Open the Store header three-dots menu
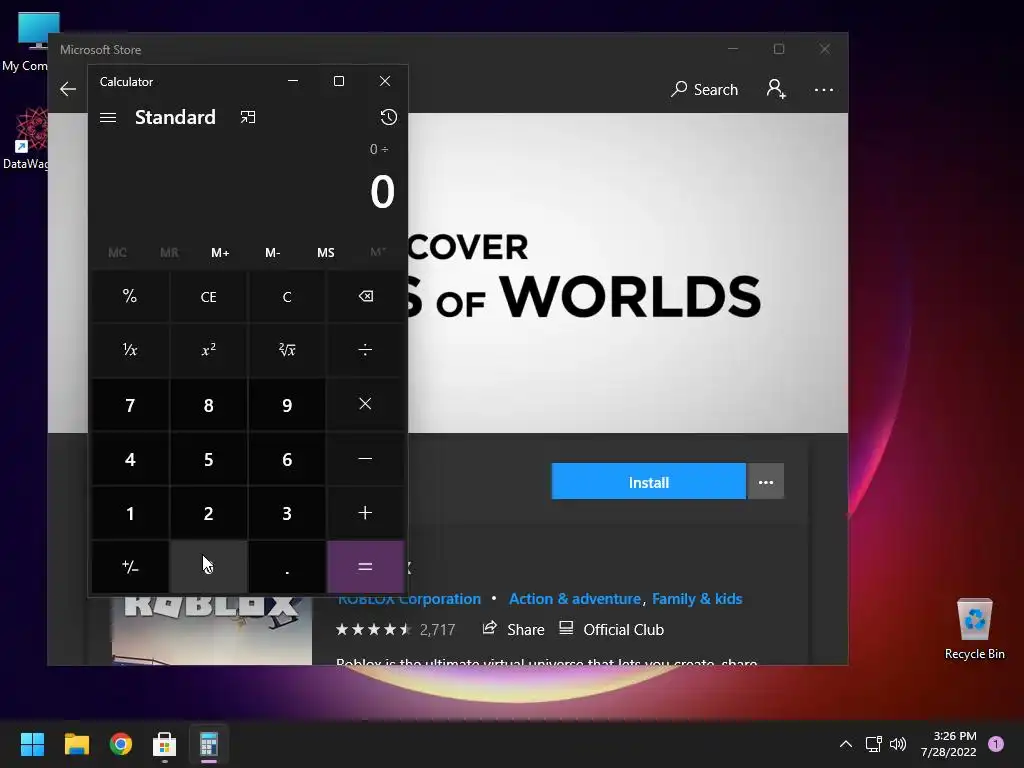Viewport: 1024px width, 768px height. 824,89
